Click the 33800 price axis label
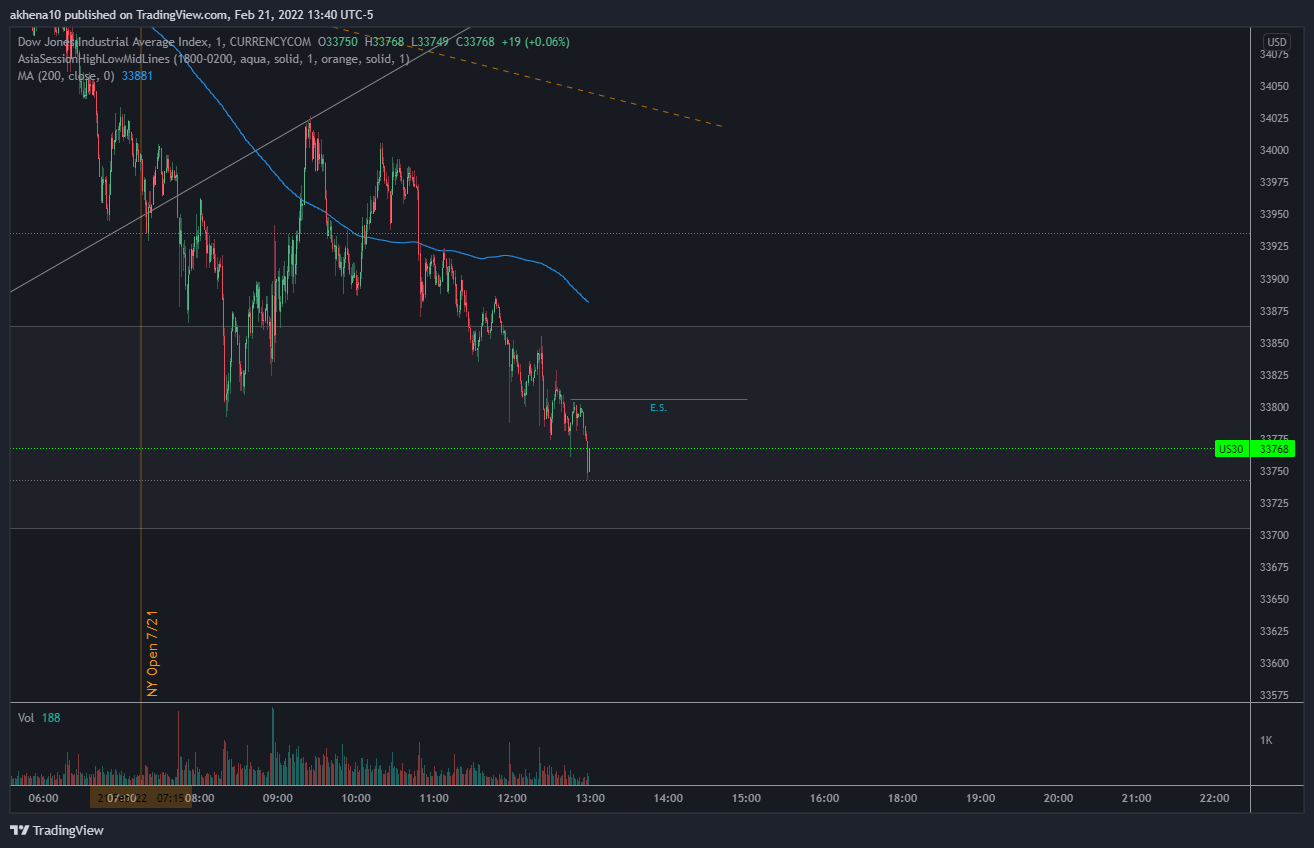This screenshot has height=848, width=1314. click(x=1273, y=407)
